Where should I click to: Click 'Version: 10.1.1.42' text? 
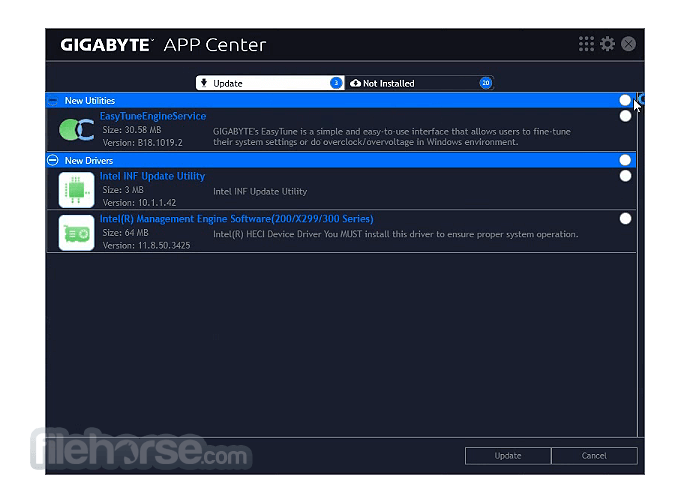(x=139, y=203)
